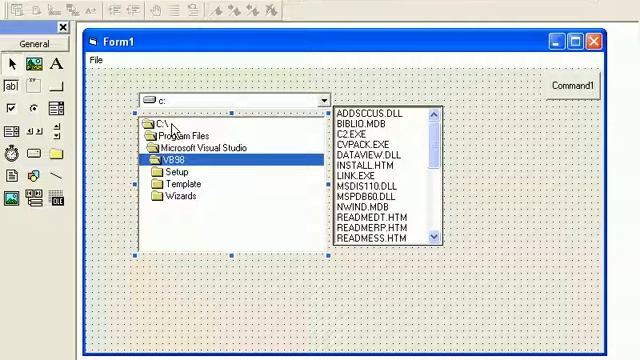This screenshot has height=360, width=640.
Task: Select MSDIS110.DLL in file list
Action: [367, 186]
